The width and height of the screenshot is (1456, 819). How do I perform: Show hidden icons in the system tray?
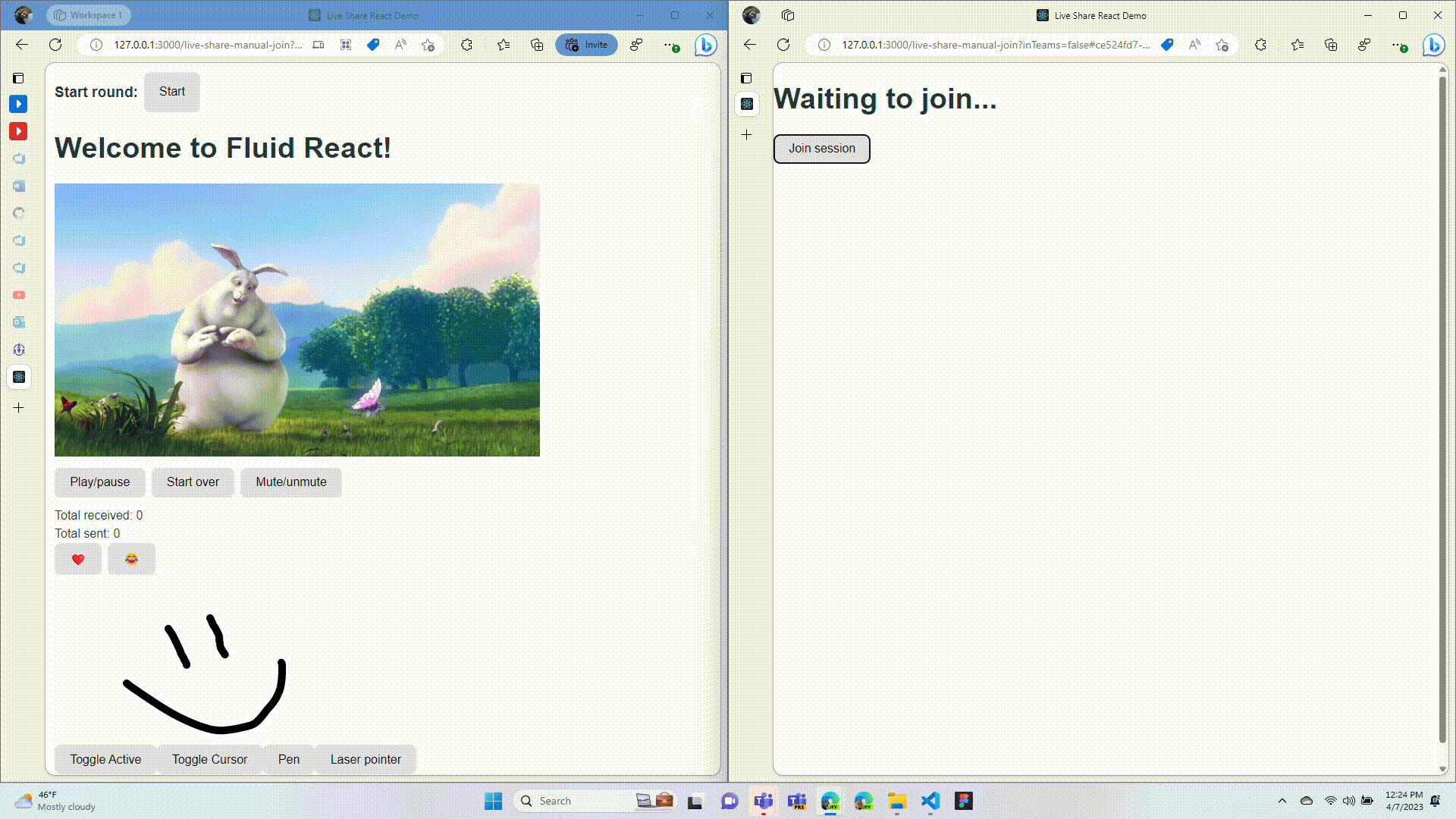point(1282,801)
